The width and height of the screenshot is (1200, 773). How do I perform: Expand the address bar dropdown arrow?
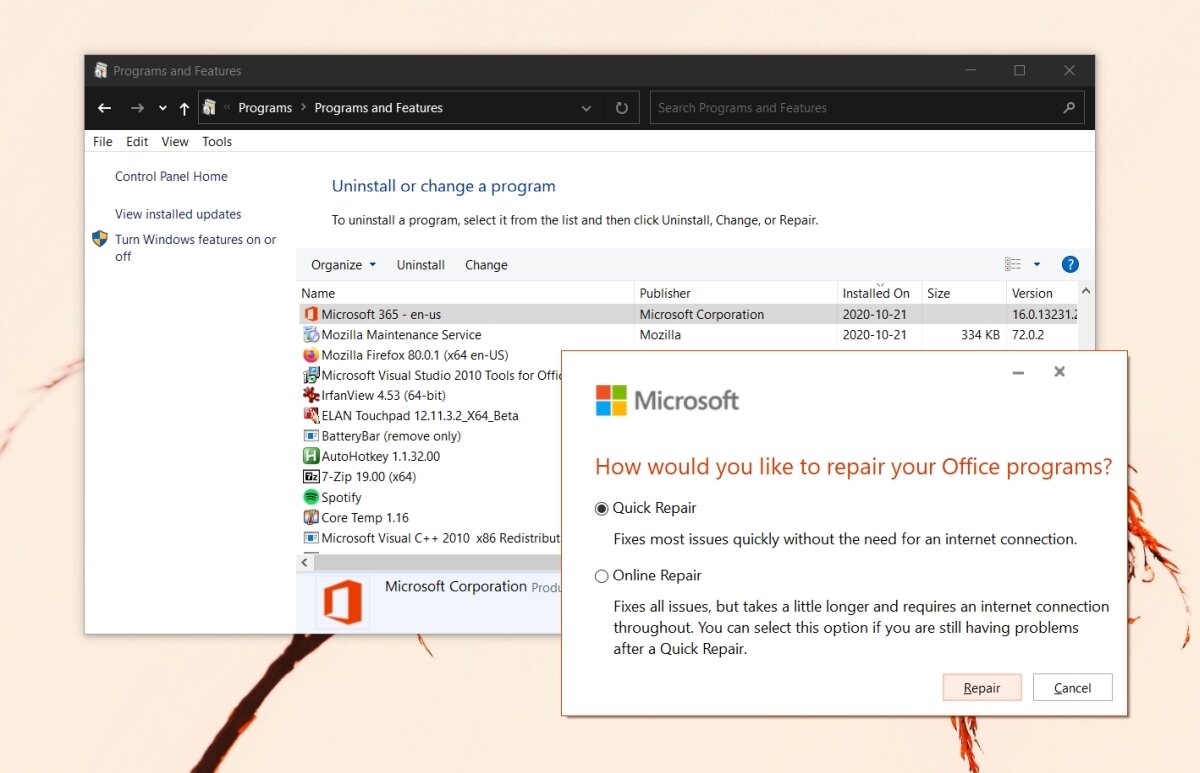click(x=586, y=107)
